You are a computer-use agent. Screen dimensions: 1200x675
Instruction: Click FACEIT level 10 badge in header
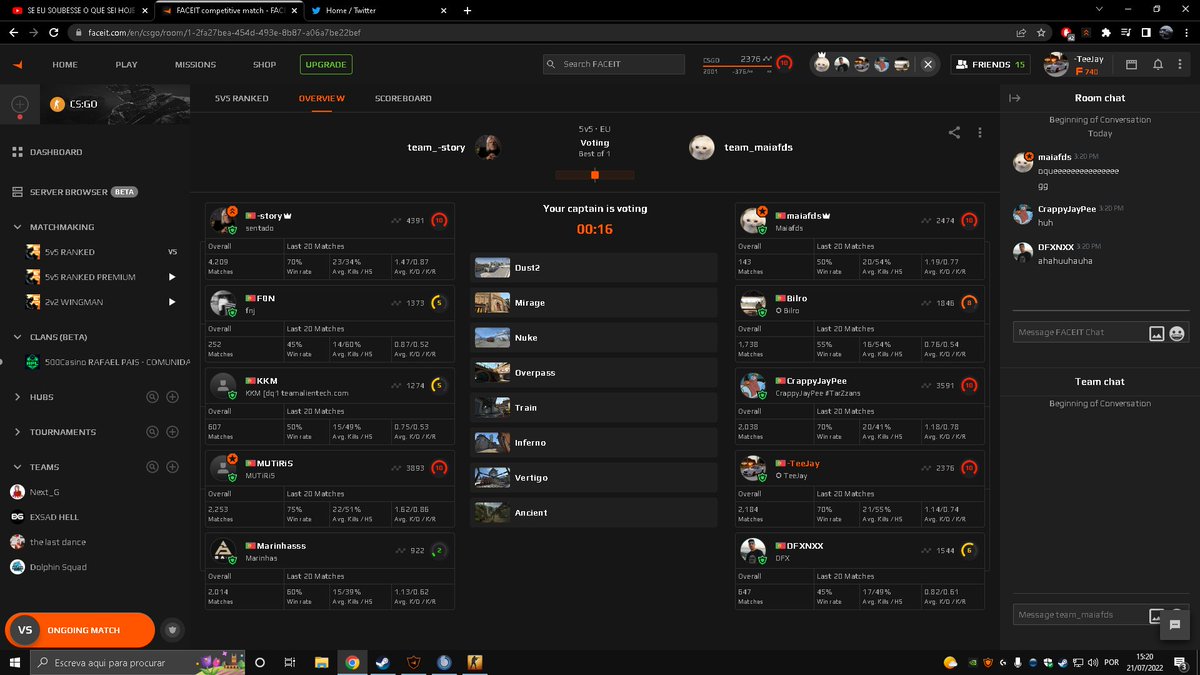785,63
